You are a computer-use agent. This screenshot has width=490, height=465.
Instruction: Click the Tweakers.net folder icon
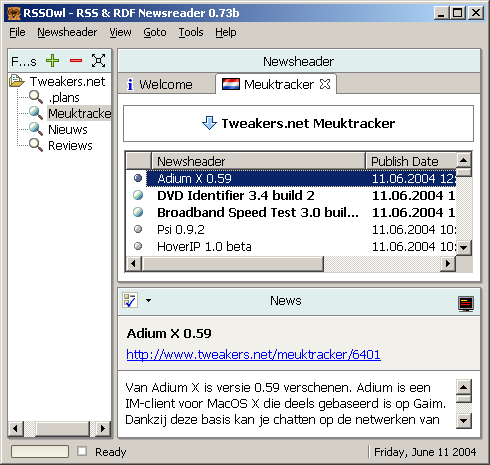(17, 81)
